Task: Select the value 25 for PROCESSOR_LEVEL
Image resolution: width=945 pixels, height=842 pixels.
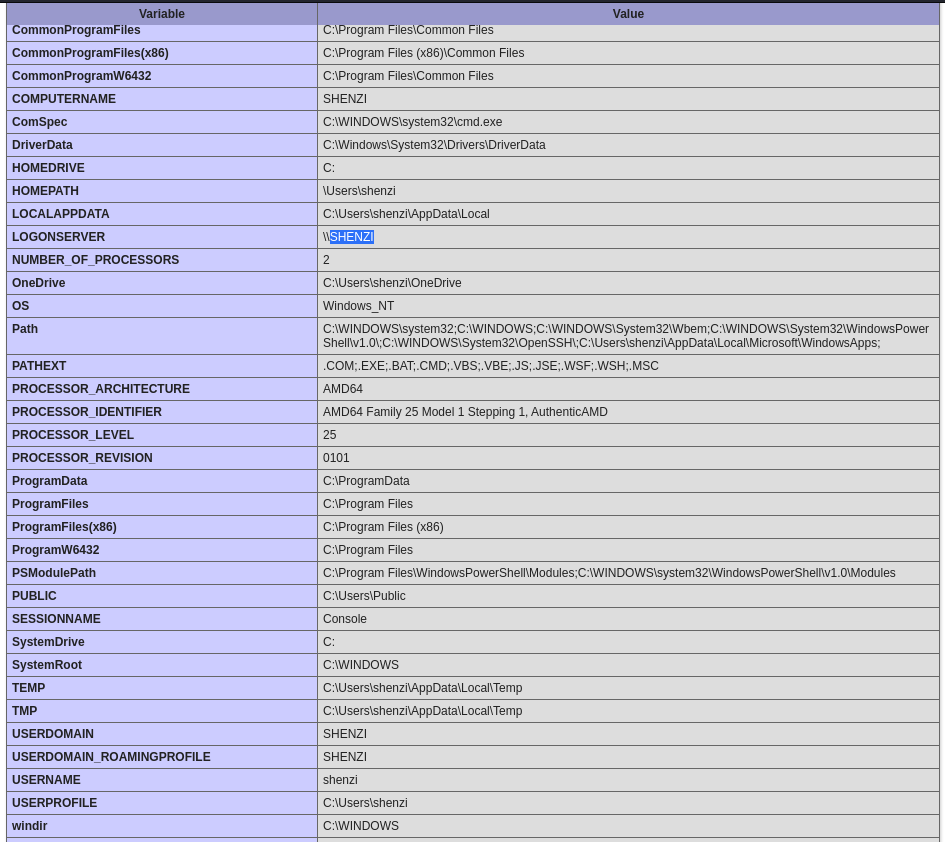Action: 330,435
